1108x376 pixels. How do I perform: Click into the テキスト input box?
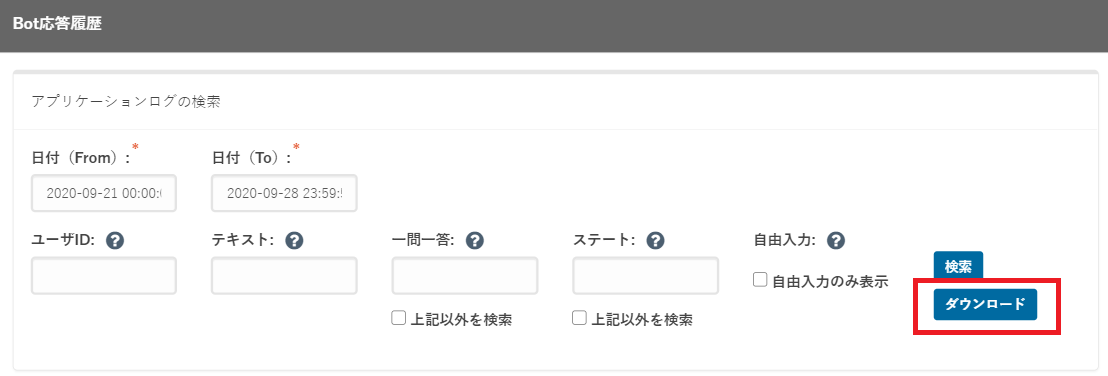(284, 276)
